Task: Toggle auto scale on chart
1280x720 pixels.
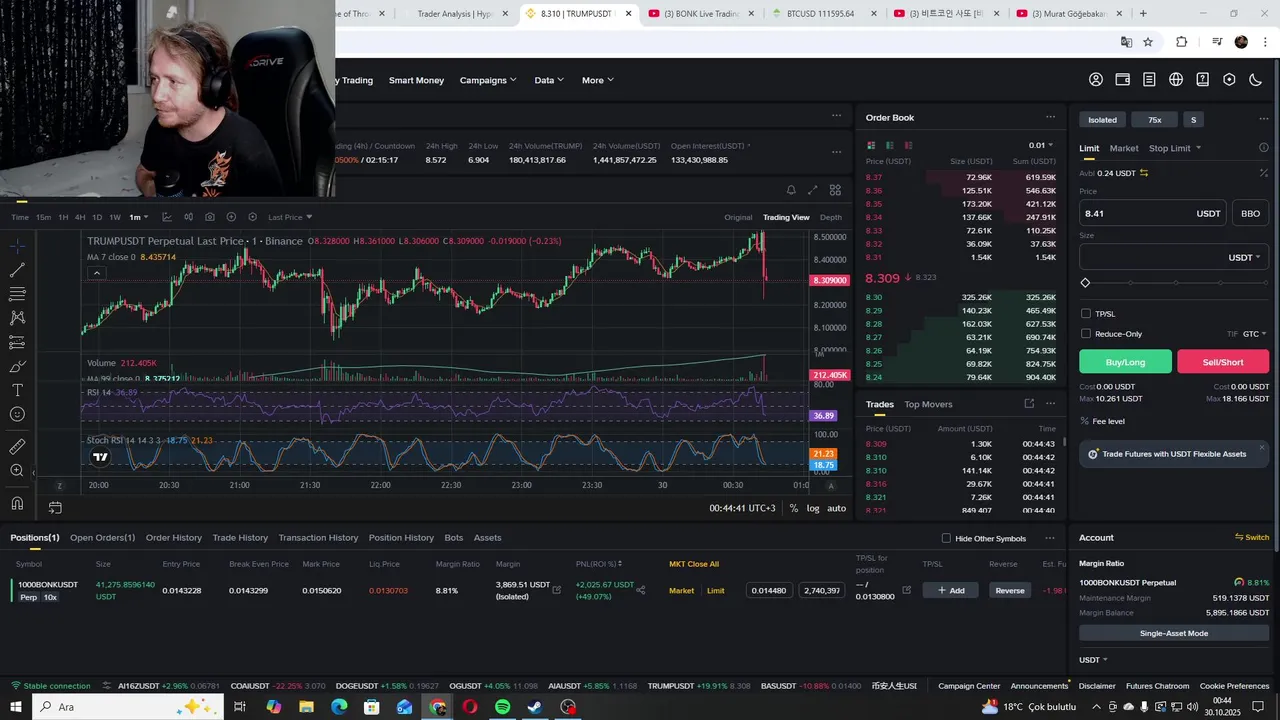Action: [x=836, y=508]
